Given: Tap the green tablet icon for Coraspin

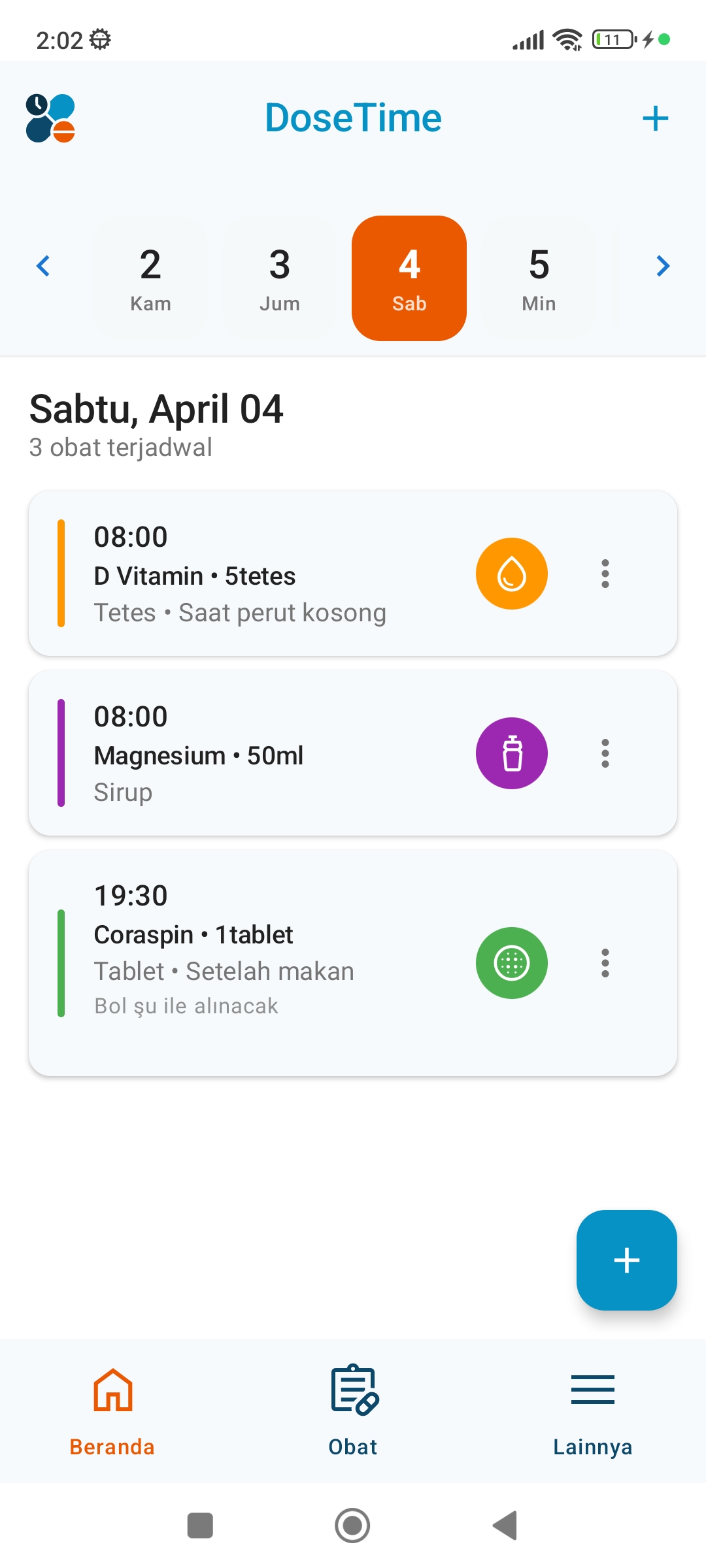Looking at the screenshot, I should (511, 963).
